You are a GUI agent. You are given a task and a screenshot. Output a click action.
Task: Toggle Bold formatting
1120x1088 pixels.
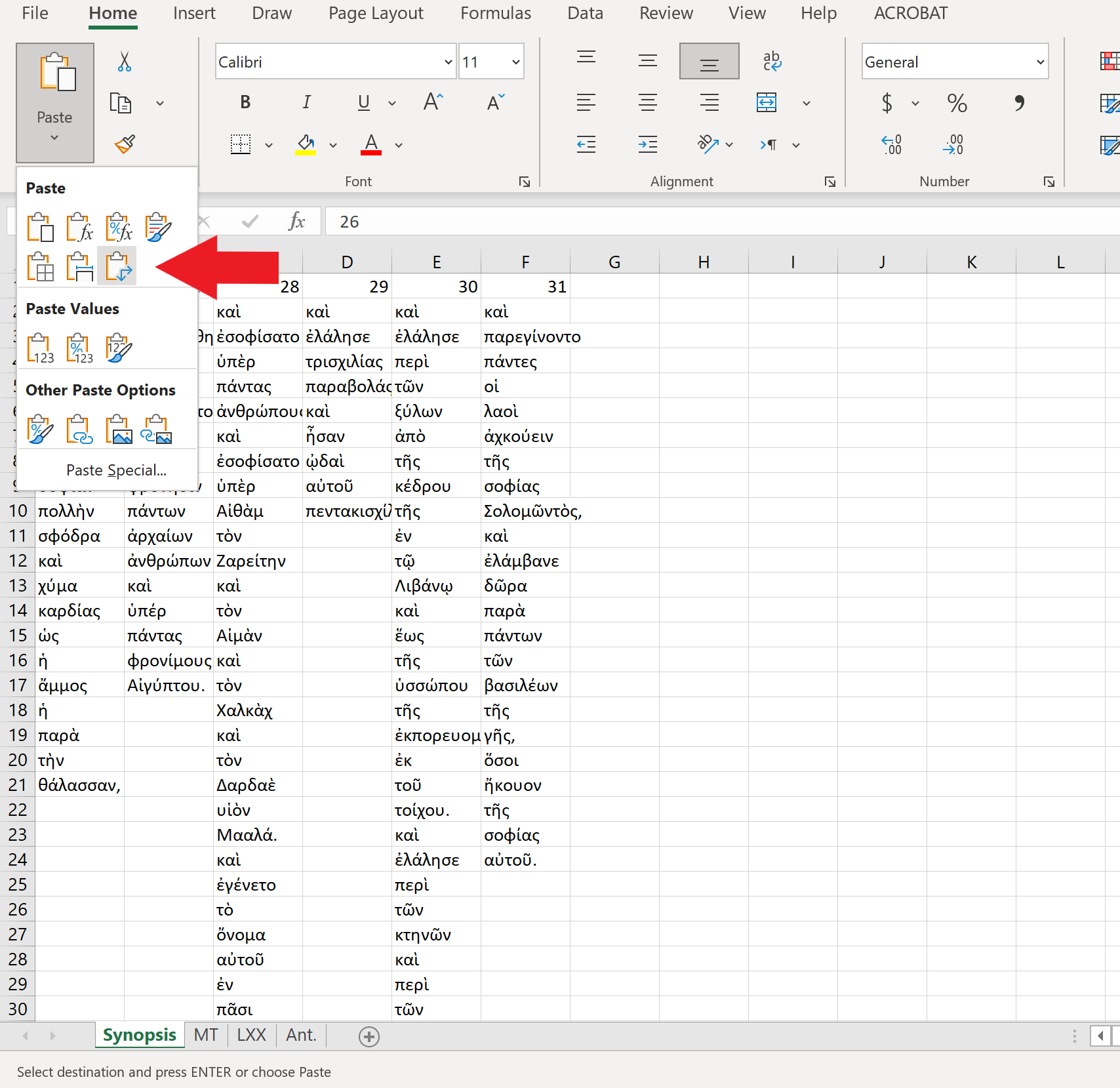point(245,102)
